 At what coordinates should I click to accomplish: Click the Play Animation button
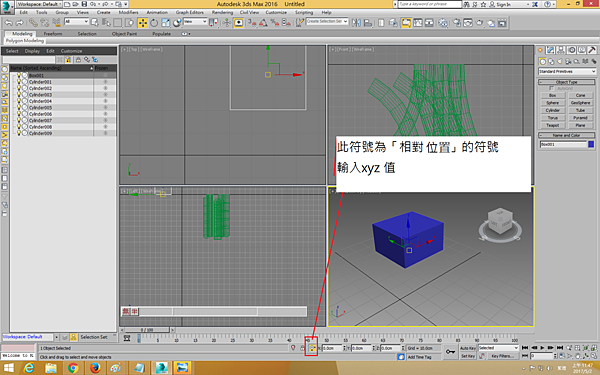click(x=542, y=348)
